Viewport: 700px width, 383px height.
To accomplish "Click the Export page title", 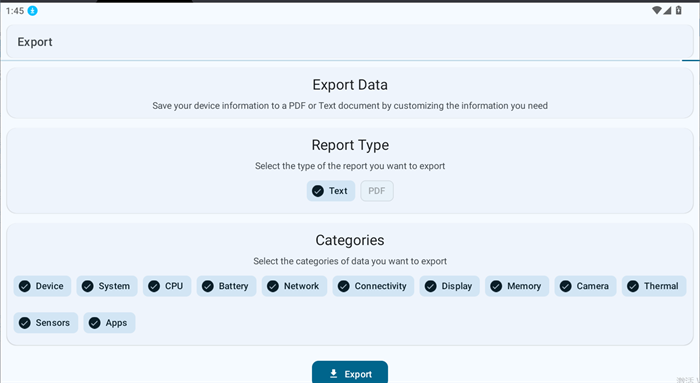I will click(35, 42).
